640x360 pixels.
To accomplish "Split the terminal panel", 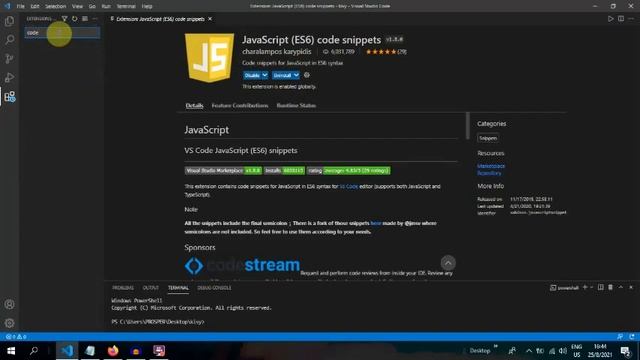I will click(601, 287).
